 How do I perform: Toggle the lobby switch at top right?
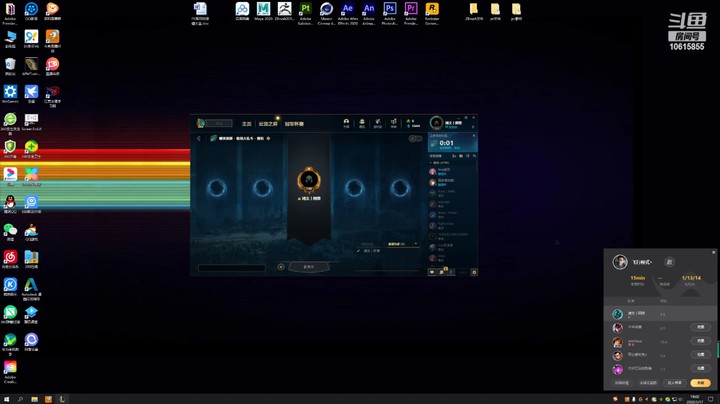(x=416, y=138)
